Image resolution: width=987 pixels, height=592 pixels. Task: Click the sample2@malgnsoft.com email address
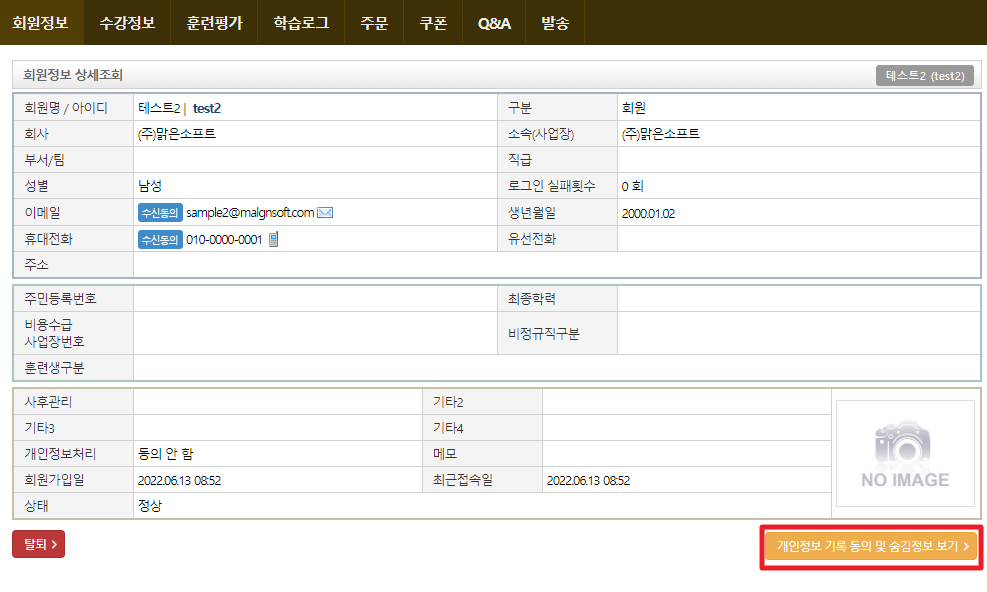[250, 212]
